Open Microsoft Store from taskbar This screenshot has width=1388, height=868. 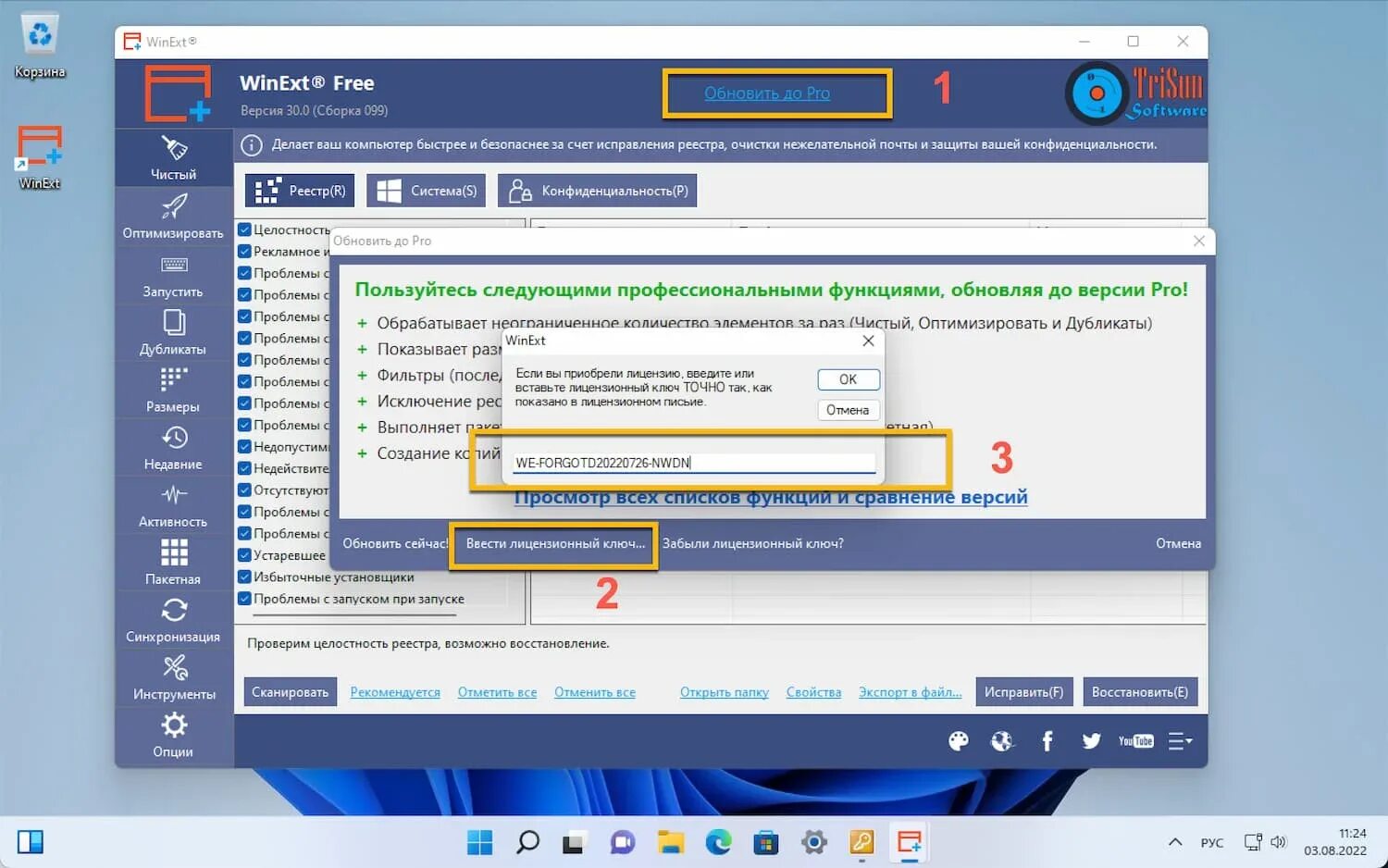tap(766, 842)
